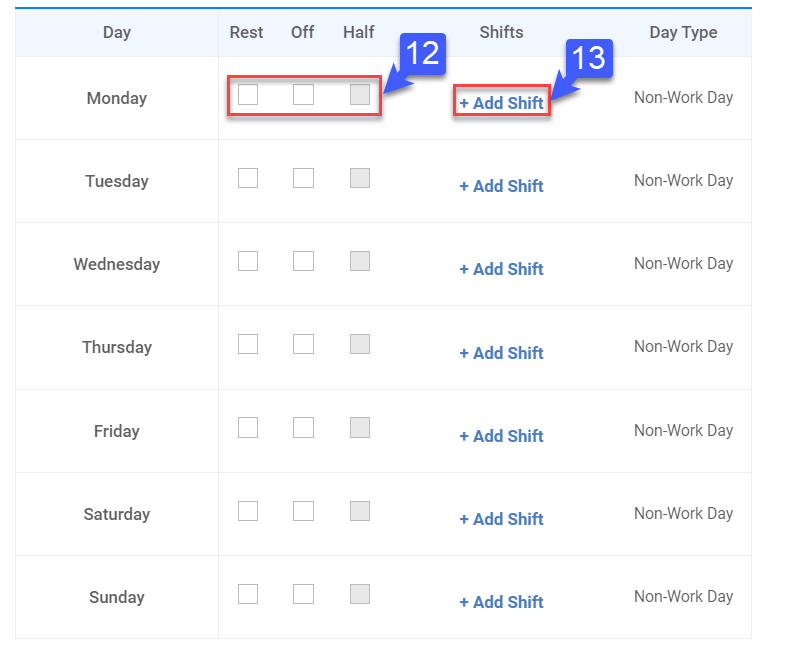
Task: Tick the Half checkbox for Thursday
Action: pos(360,344)
